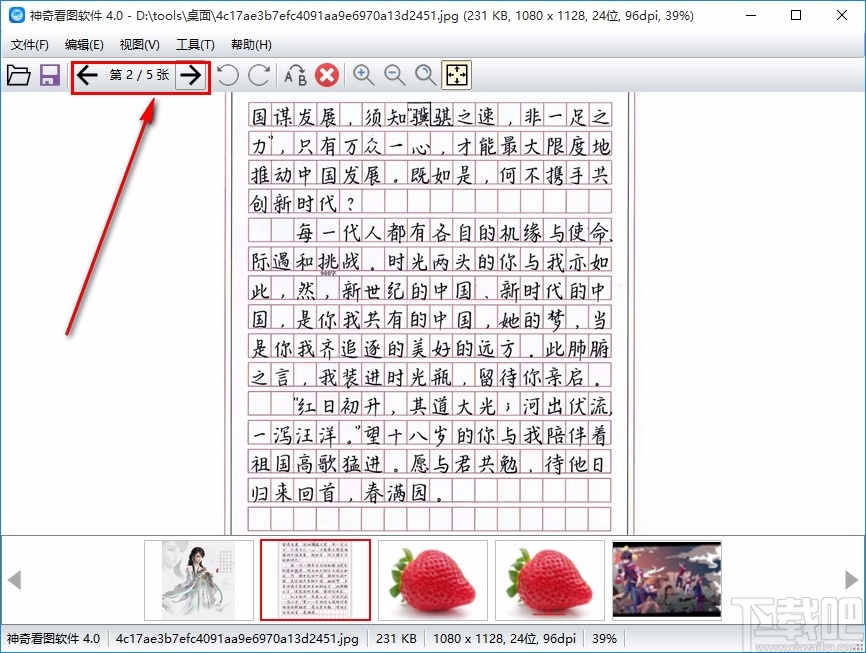Viewport: 866px width, 653px height.
Task: Reset zoom with the plain magnifier icon
Action: click(x=425, y=75)
